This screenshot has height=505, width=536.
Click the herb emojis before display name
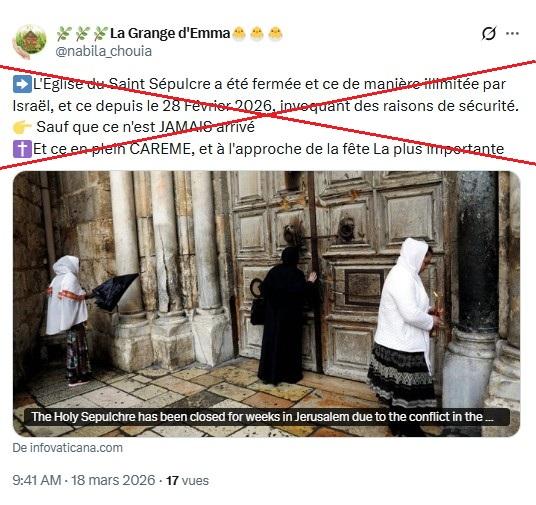pos(82,34)
